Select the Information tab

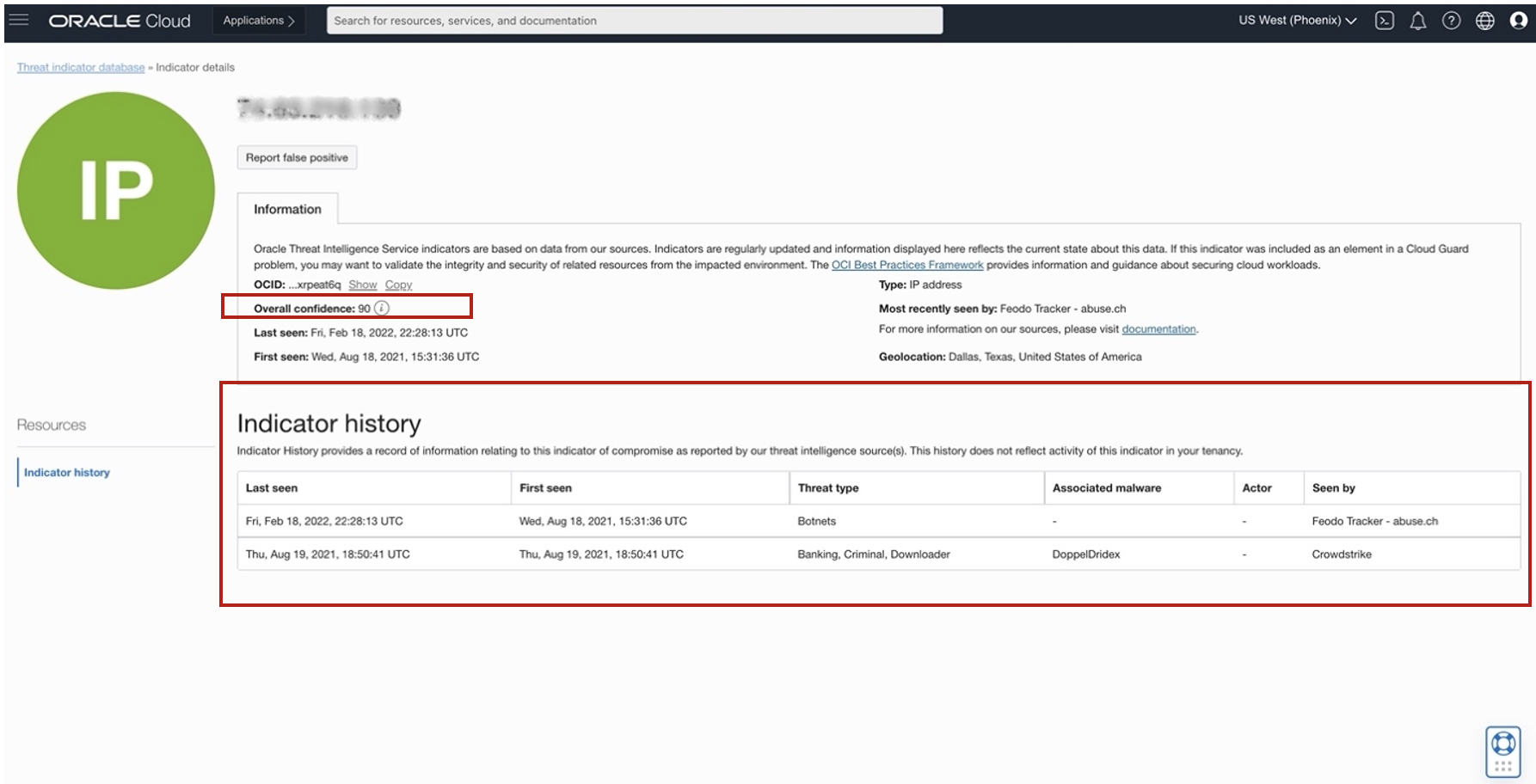click(287, 209)
